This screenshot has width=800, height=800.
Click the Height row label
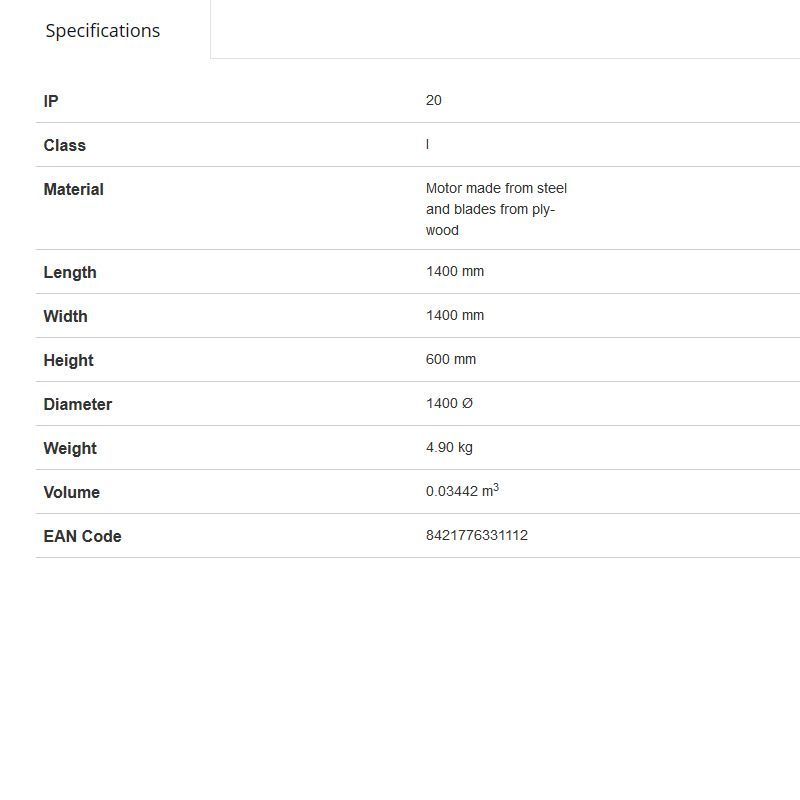(68, 360)
